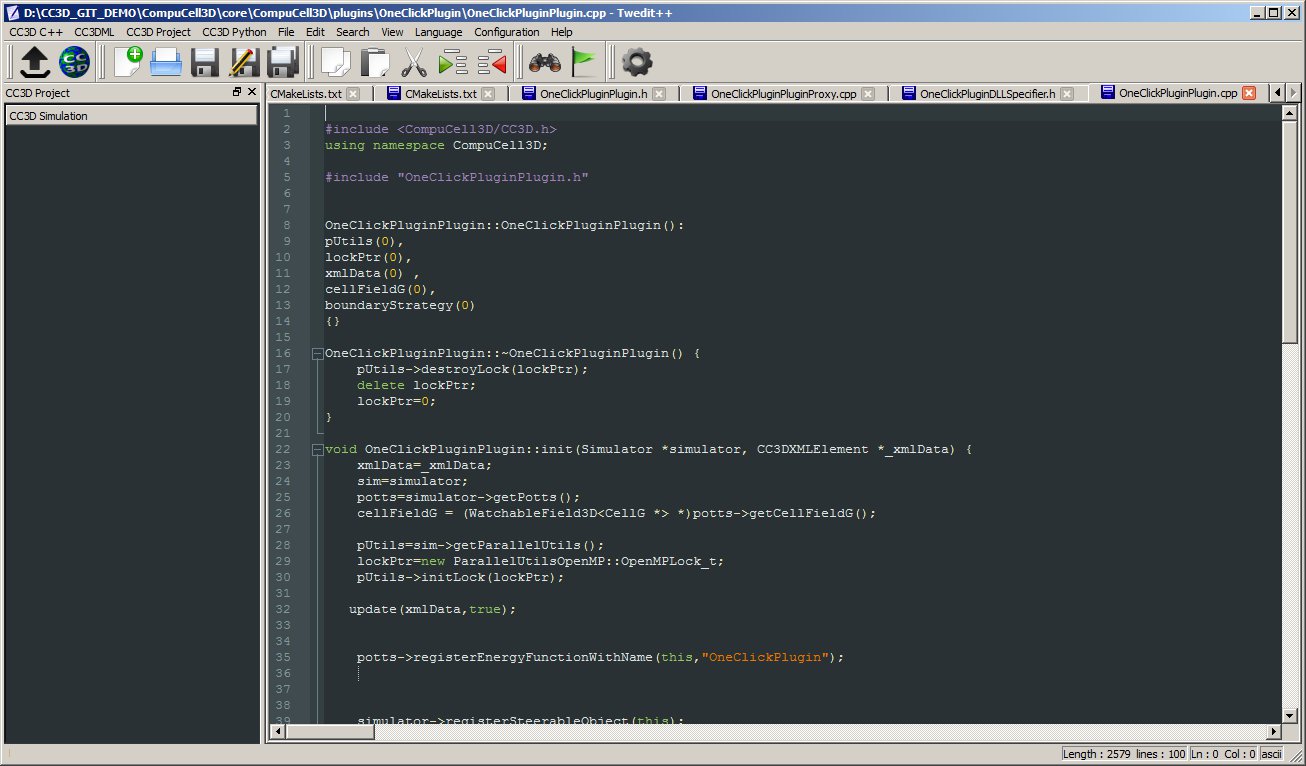
Task: Create a new file with the toolbar icon
Action: [x=128, y=63]
